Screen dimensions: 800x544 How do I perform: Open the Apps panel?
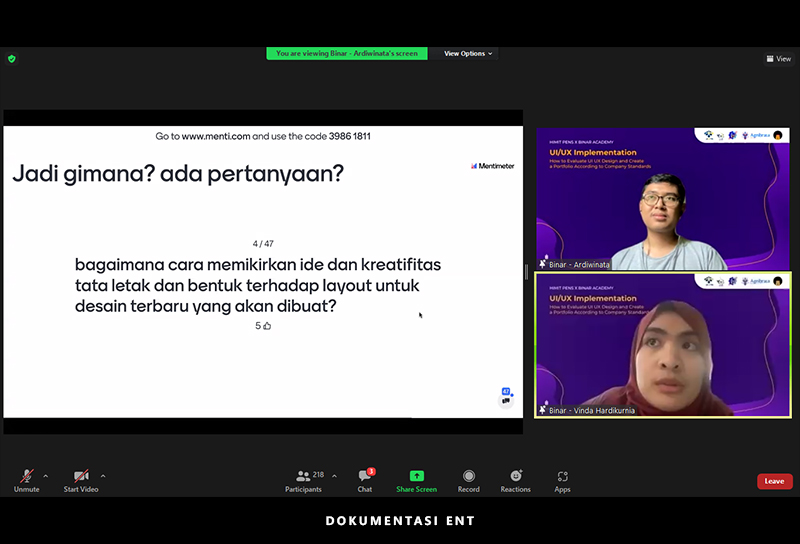tap(562, 480)
